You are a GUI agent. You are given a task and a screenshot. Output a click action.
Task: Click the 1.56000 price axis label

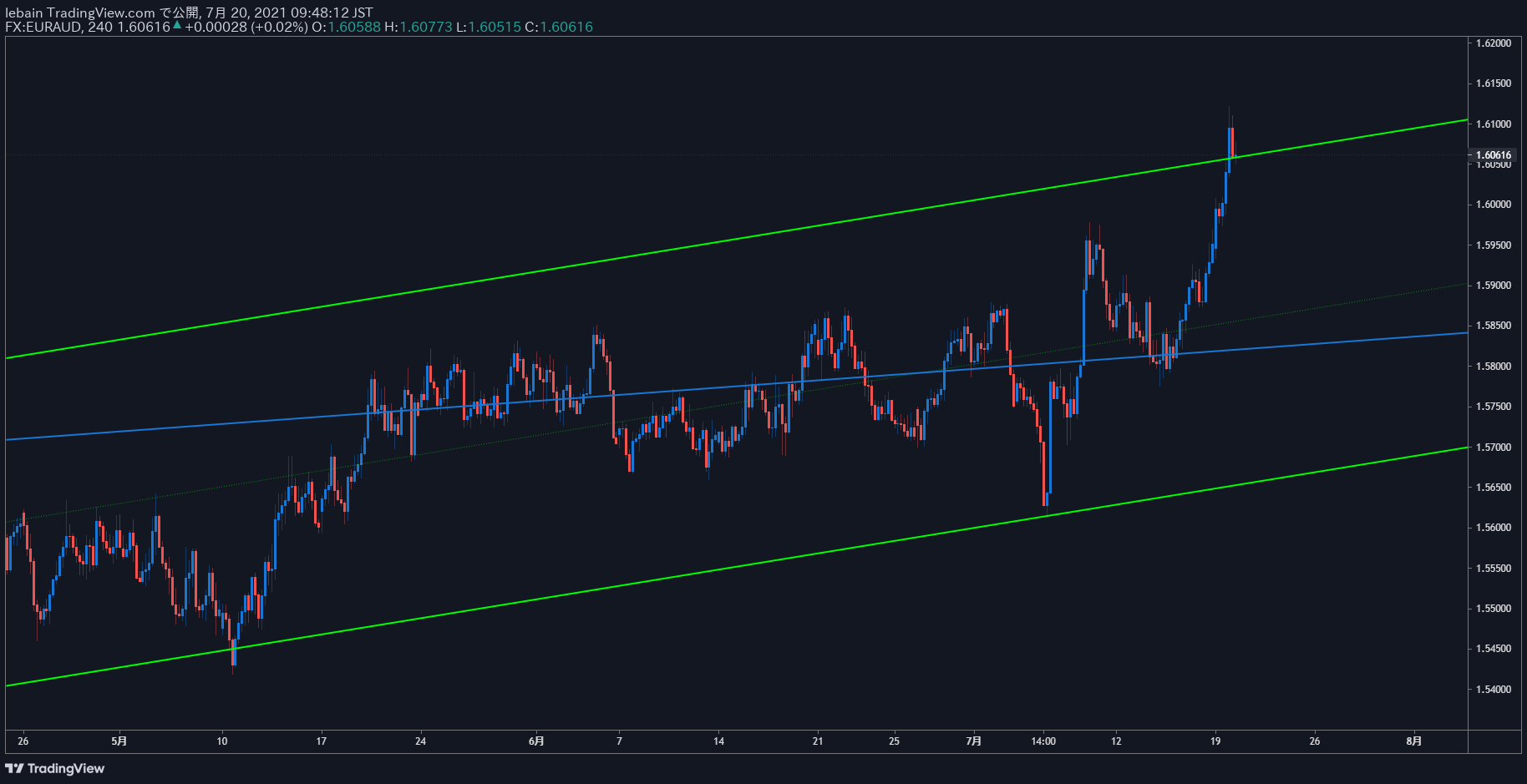point(1494,528)
